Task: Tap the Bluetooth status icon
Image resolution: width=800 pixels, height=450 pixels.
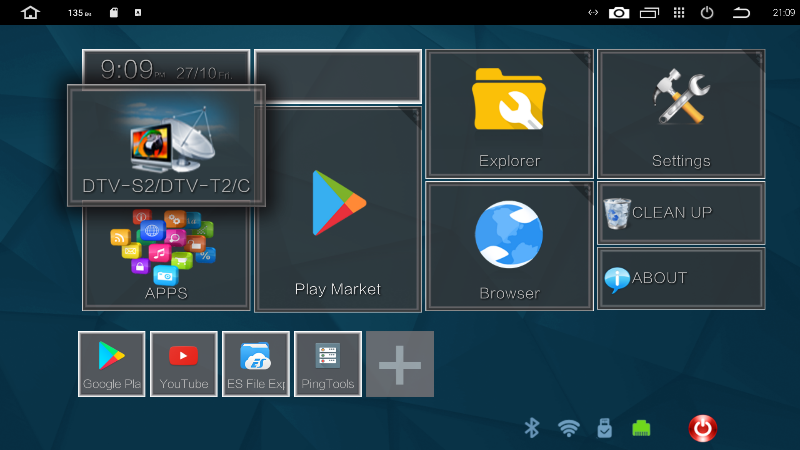Action: [x=532, y=428]
